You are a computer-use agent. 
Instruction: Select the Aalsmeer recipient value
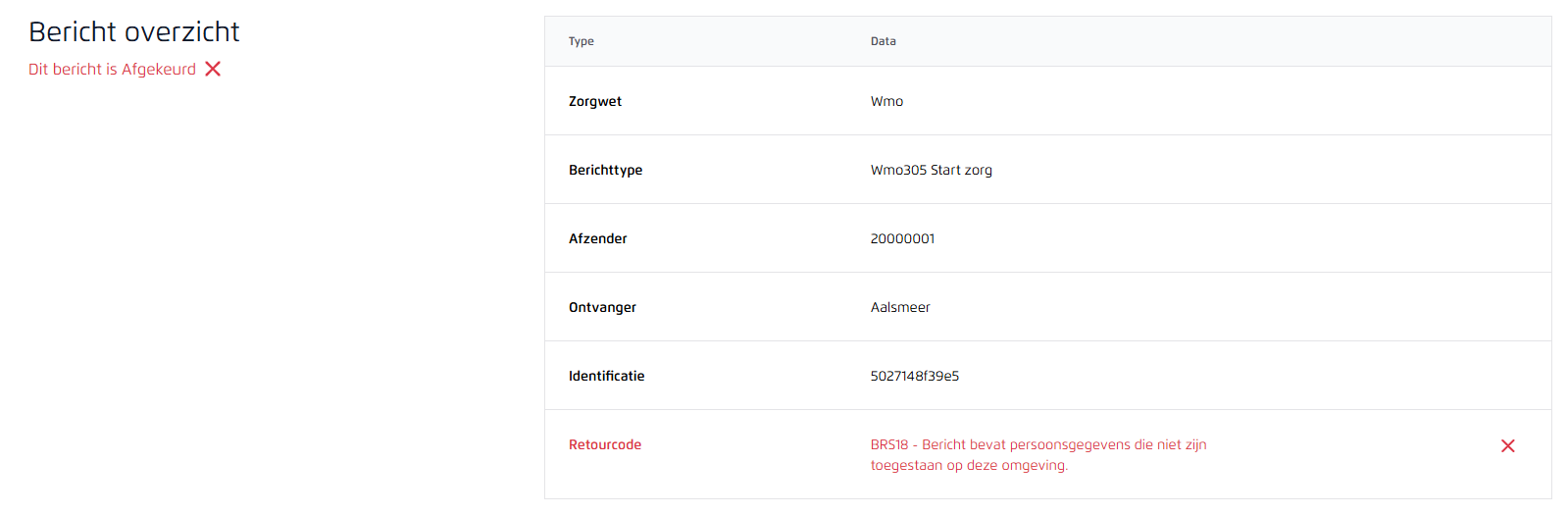tap(900, 307)
